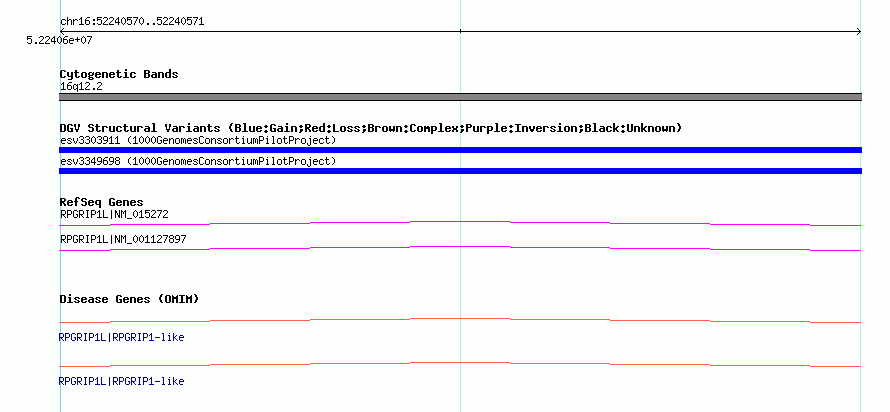Image resolution: width=890 pixels, height=412 pixels.
Task: Click the Disease Genes (OMIM) track heading
Action: (129, 299)
